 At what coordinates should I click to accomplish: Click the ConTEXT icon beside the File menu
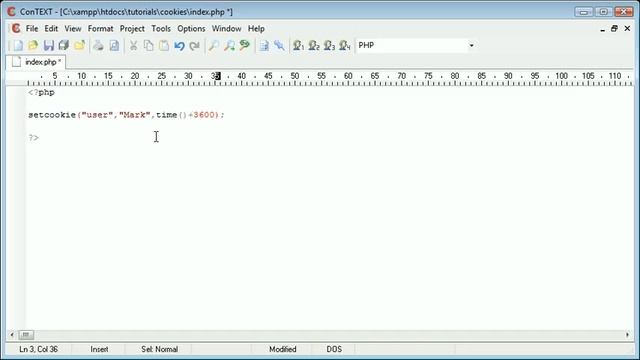[16, 29]
